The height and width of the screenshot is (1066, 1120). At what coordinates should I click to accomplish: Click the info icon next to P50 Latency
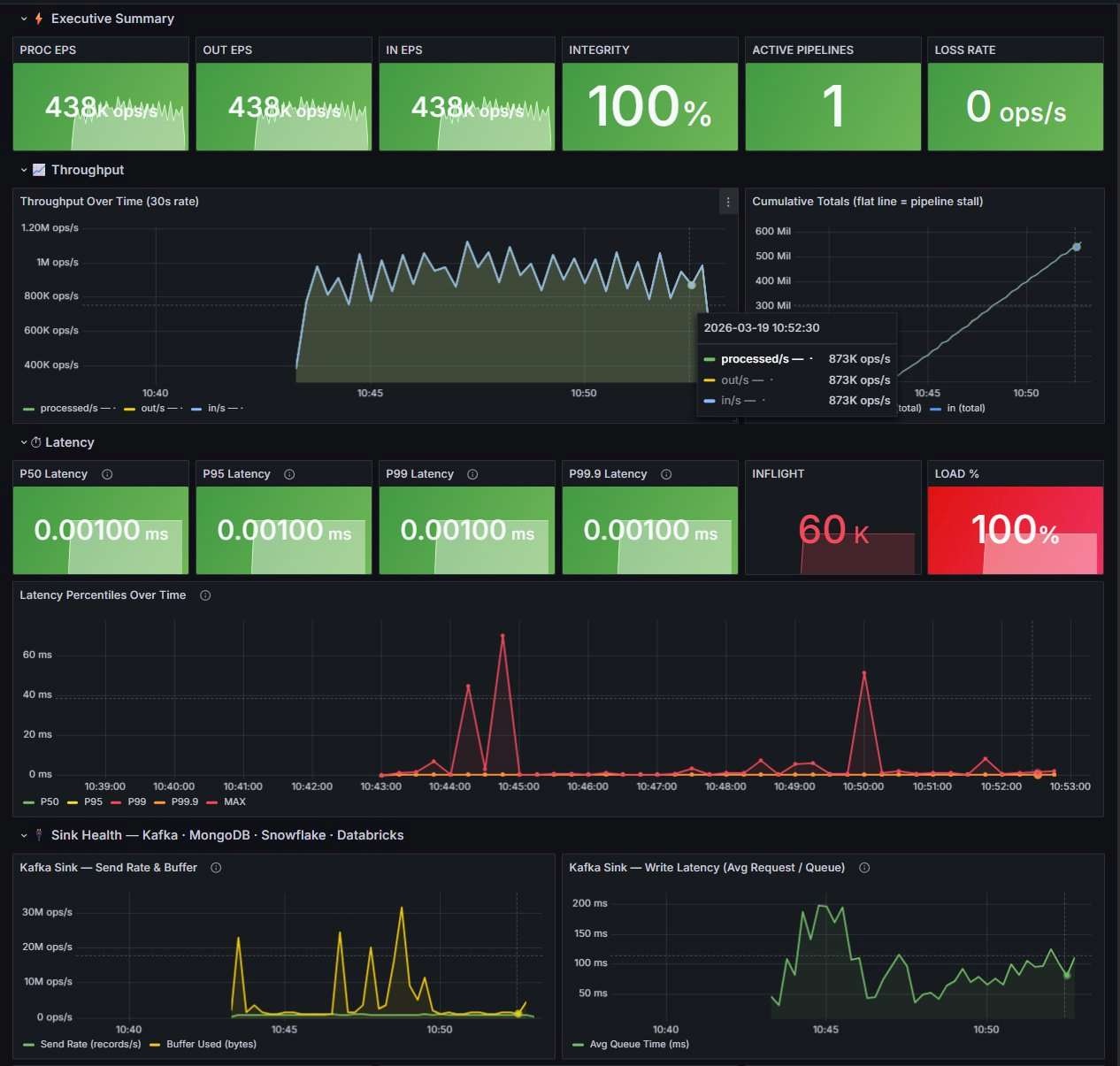(x=107, y=474)
